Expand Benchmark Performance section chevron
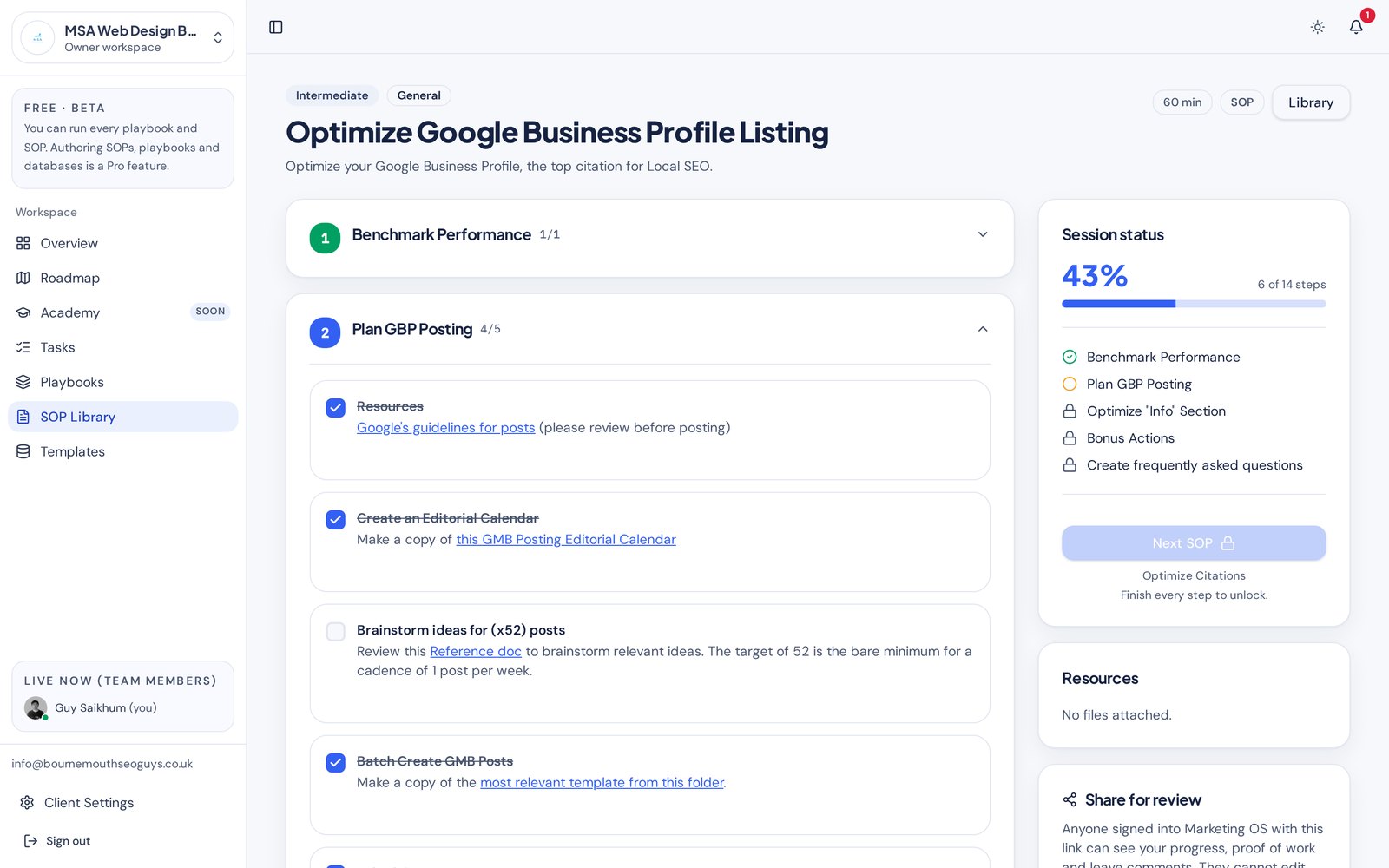Image resolution: width=1389 pixels, height=868 pixels. point(983,234)
